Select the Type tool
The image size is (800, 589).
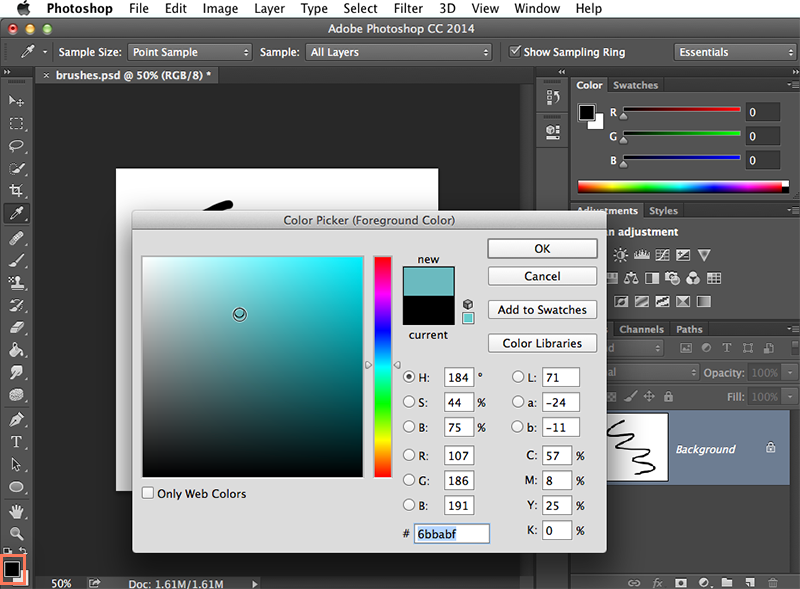tap(16, 443)
